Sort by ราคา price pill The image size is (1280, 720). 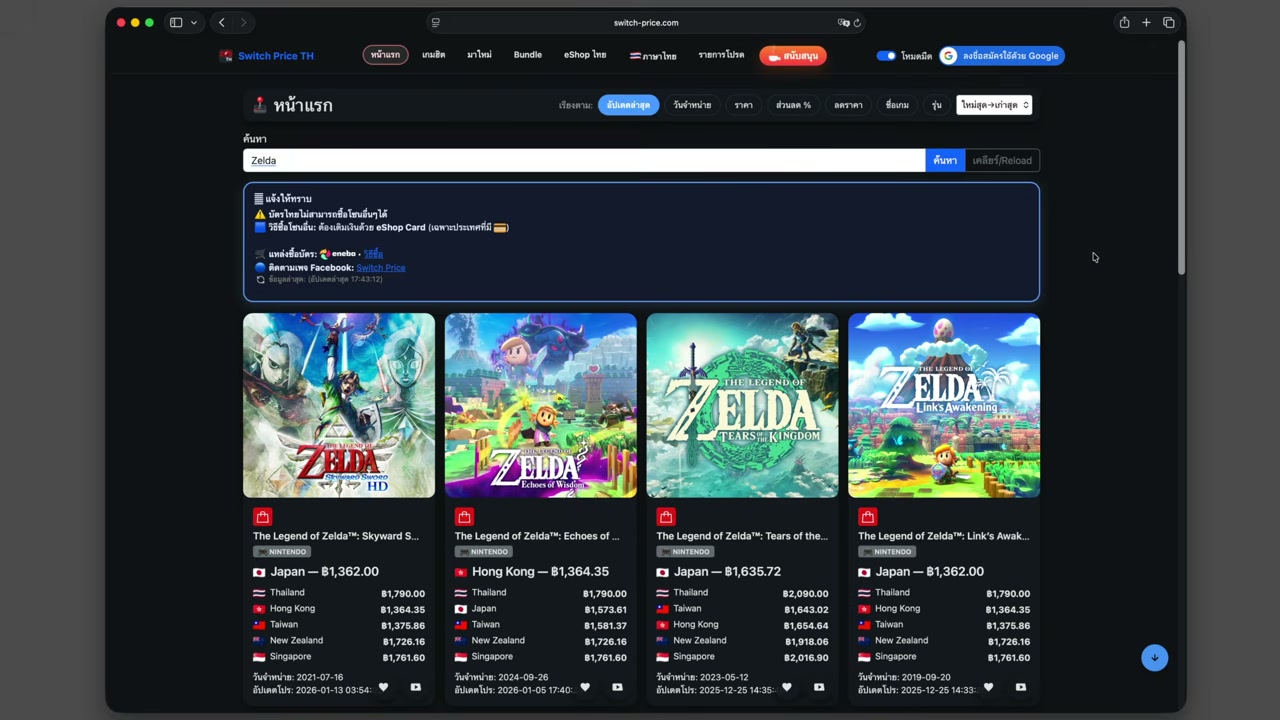tap(743, 105)
